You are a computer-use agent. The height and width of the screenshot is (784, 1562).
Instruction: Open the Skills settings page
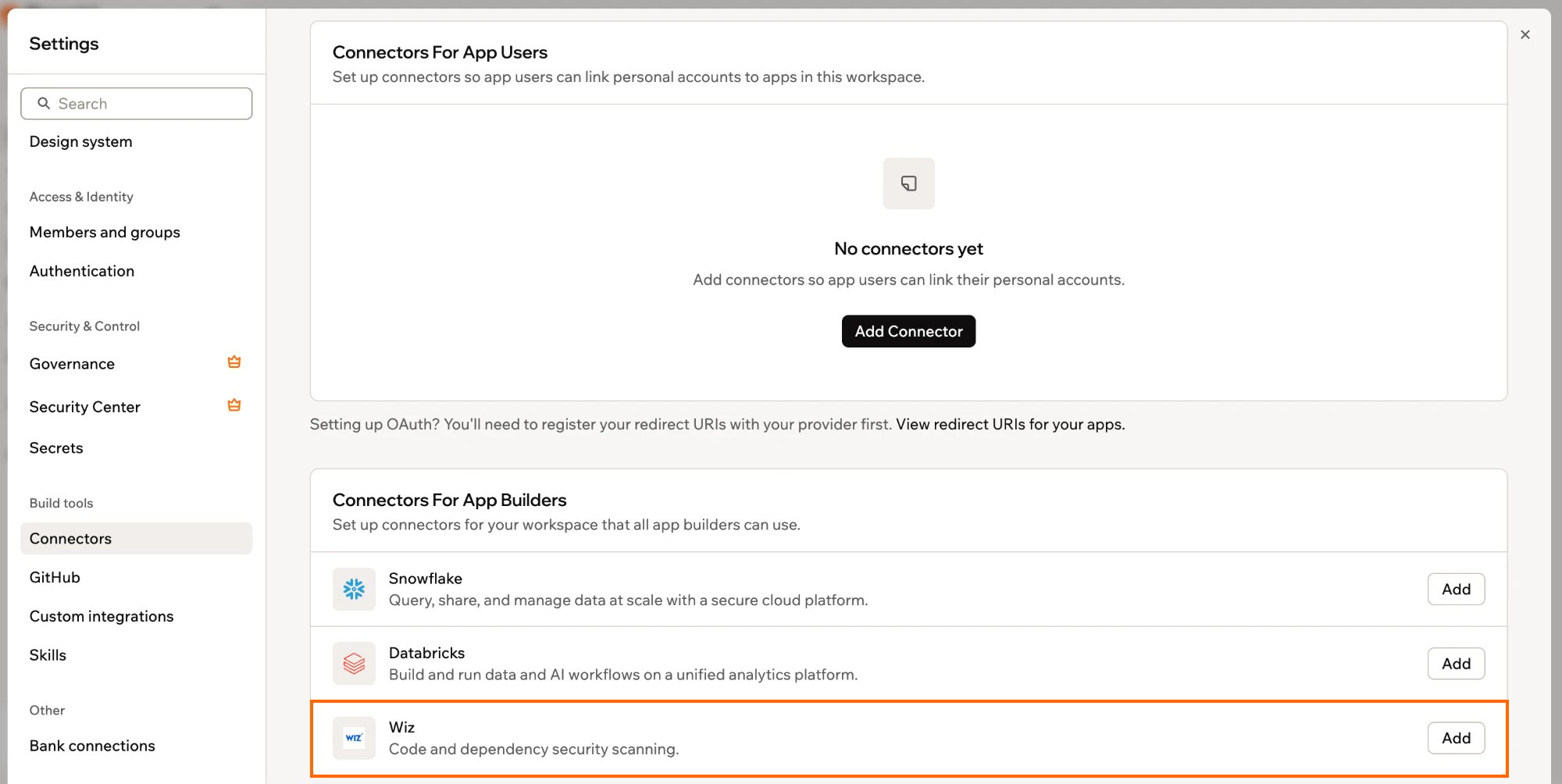[x=48, y=655]
